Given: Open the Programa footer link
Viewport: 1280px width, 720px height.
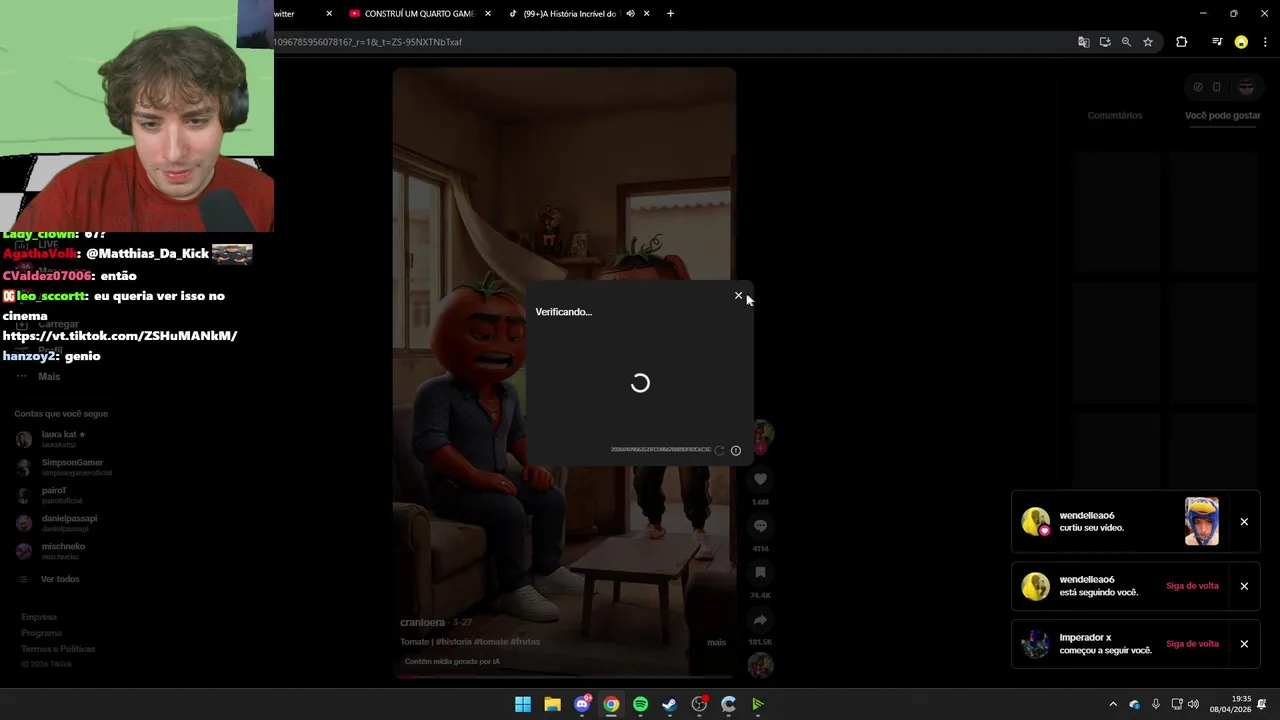Looking at the screenshot, I should coord(41,633).
